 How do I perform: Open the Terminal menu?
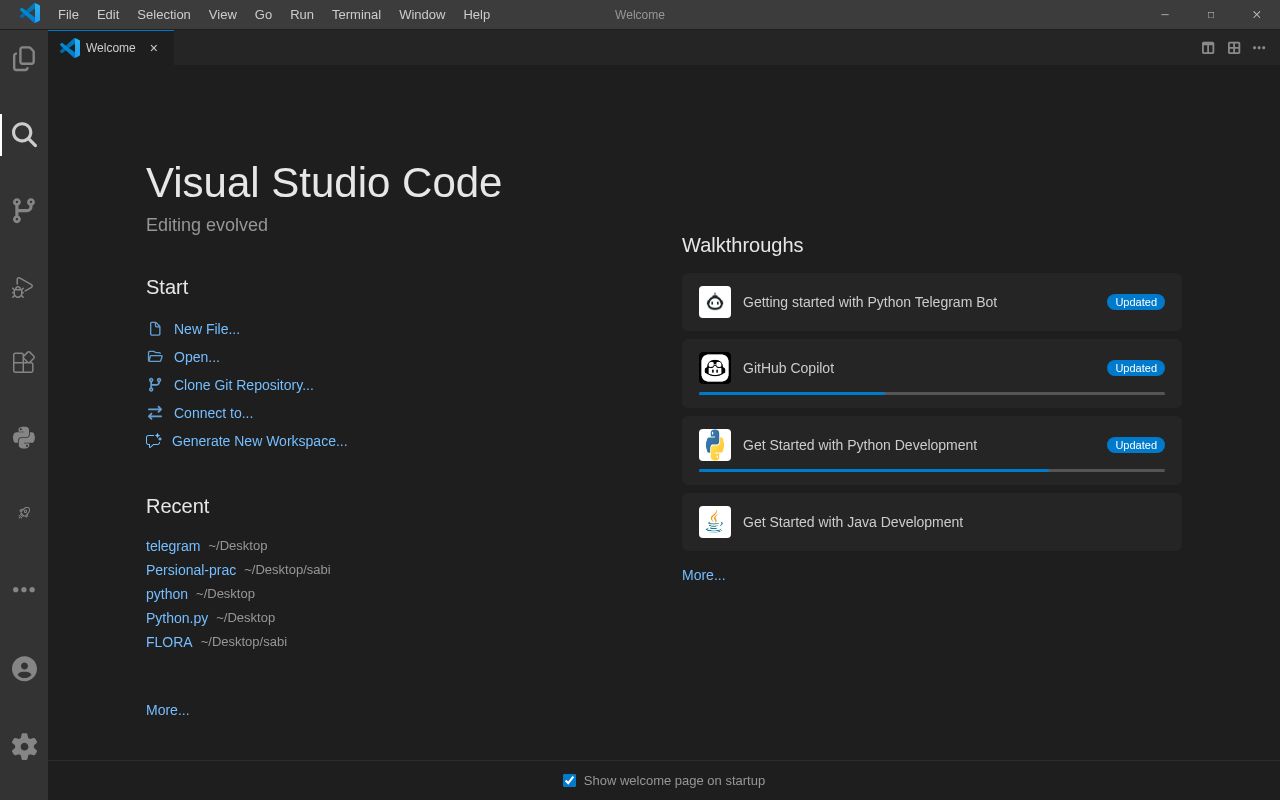pos(356,14)
